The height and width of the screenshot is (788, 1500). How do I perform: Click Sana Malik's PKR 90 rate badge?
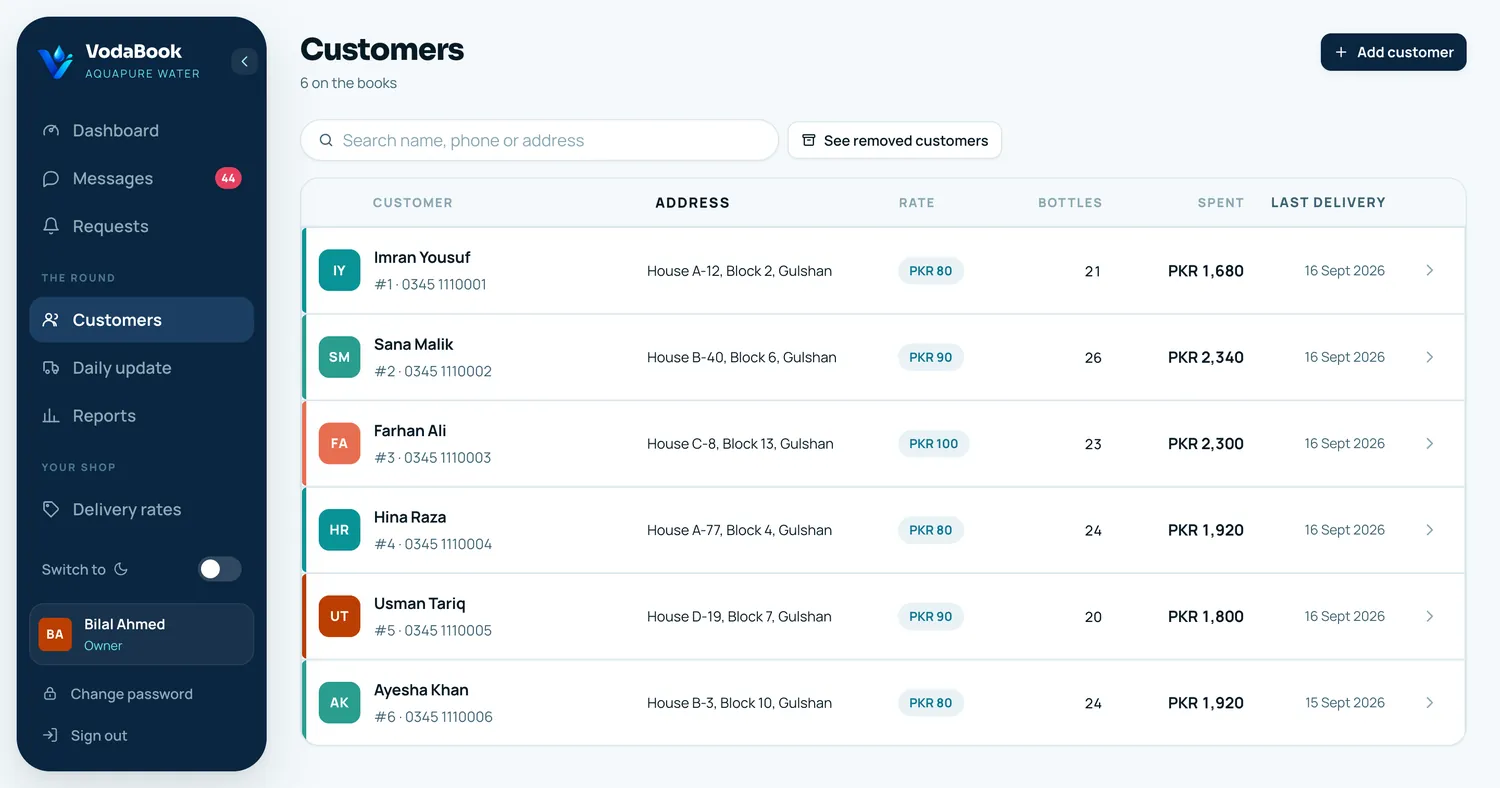point(931,357)
